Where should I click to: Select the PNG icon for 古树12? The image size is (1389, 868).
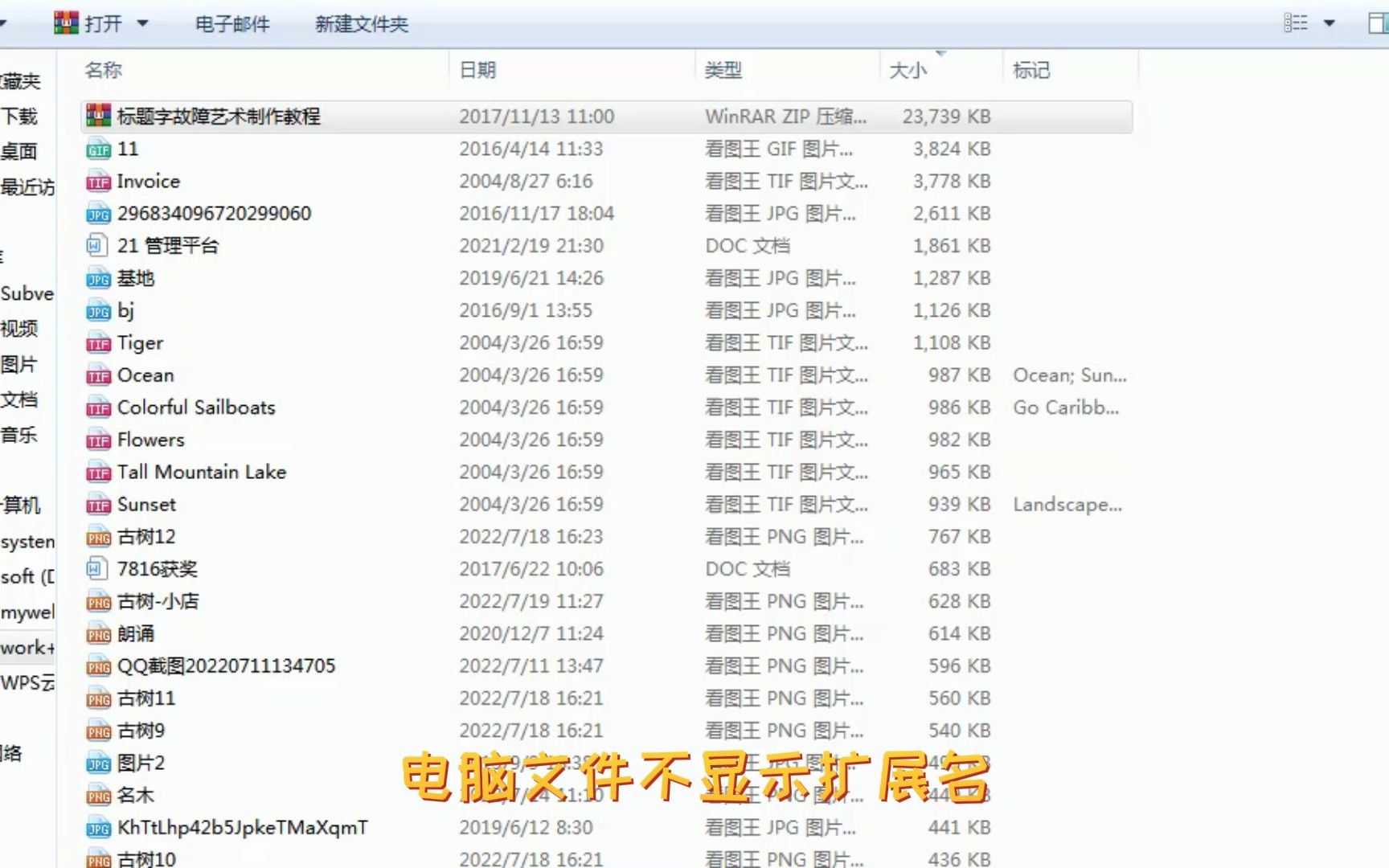click(98, 536)
